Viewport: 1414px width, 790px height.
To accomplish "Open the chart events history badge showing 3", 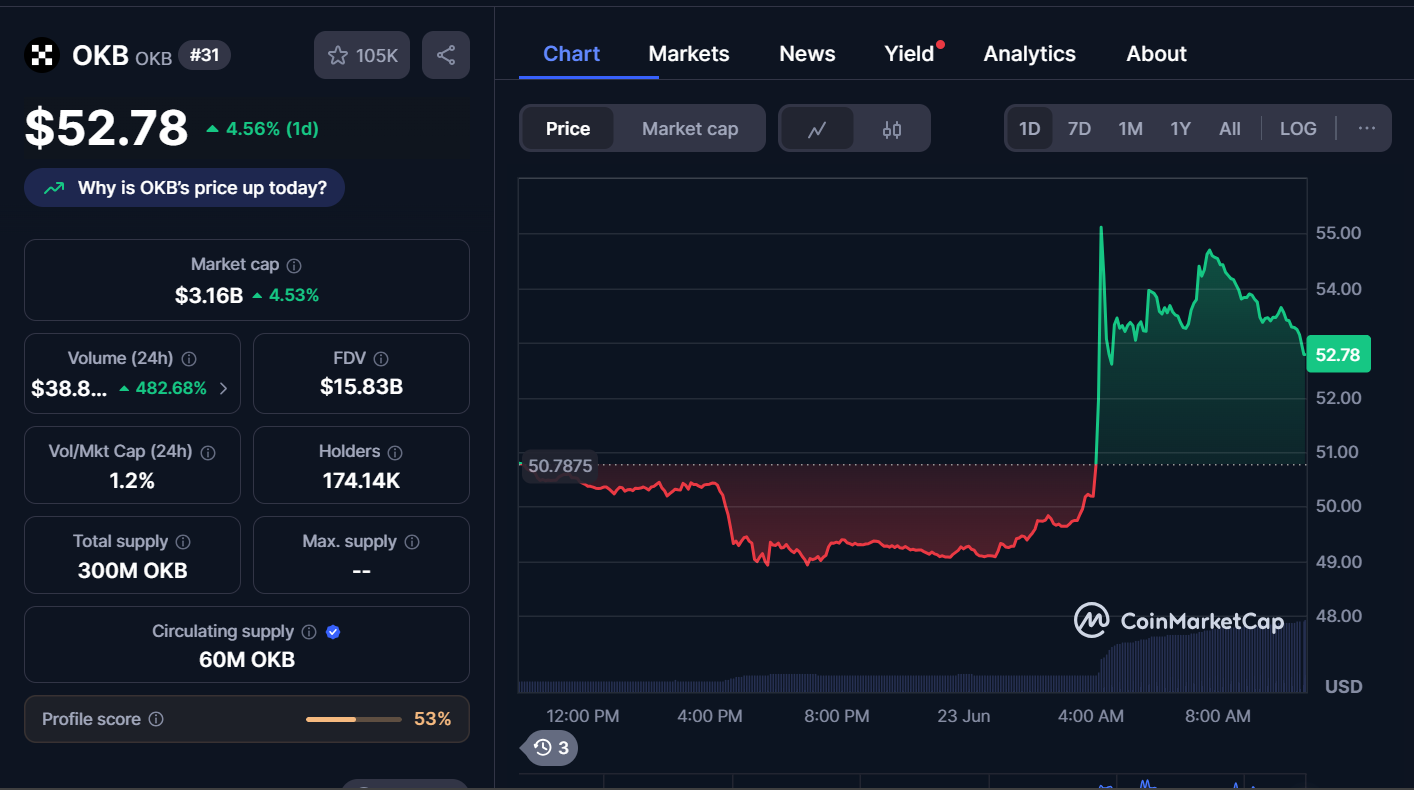I will [551, 747].
